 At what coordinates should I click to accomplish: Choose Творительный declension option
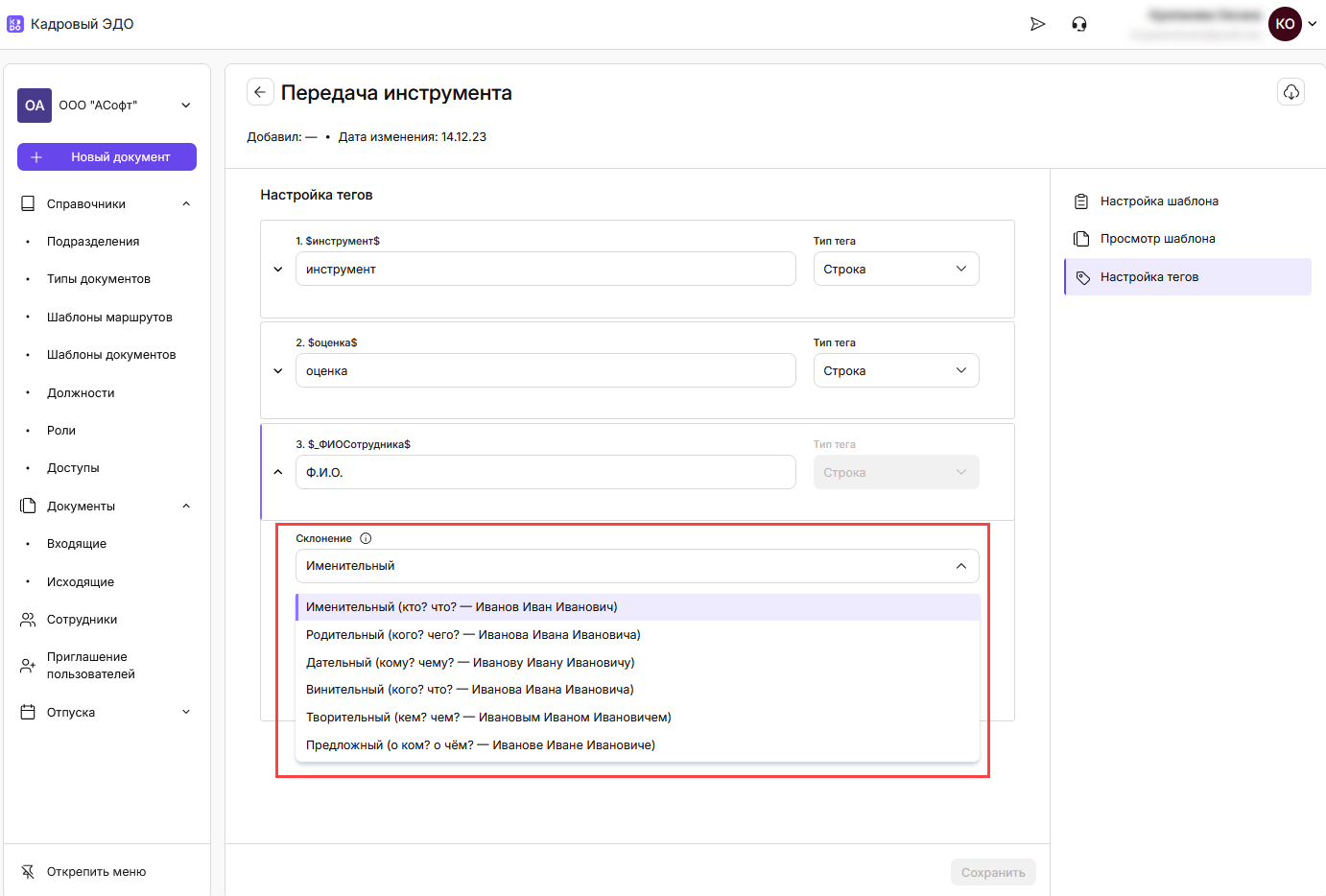pos(488,718)
